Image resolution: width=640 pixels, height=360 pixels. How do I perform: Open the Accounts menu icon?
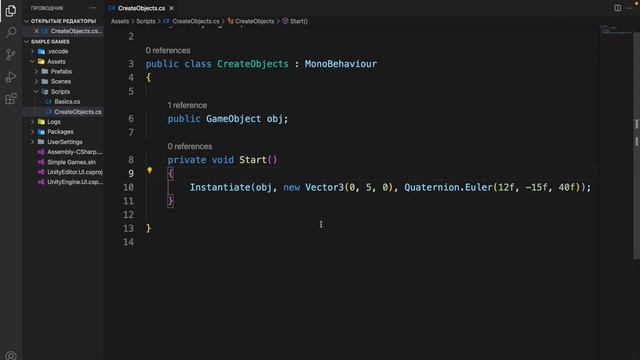(x=11, y=356)
